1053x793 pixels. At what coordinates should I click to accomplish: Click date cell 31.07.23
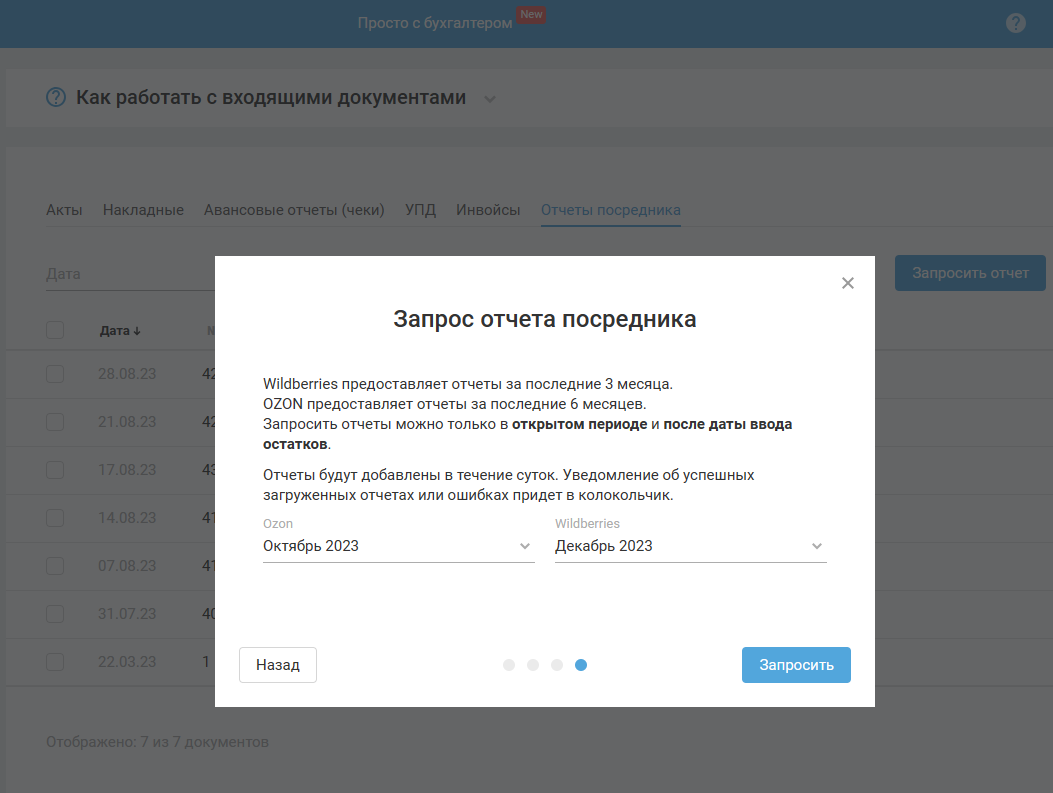(127, 614)
